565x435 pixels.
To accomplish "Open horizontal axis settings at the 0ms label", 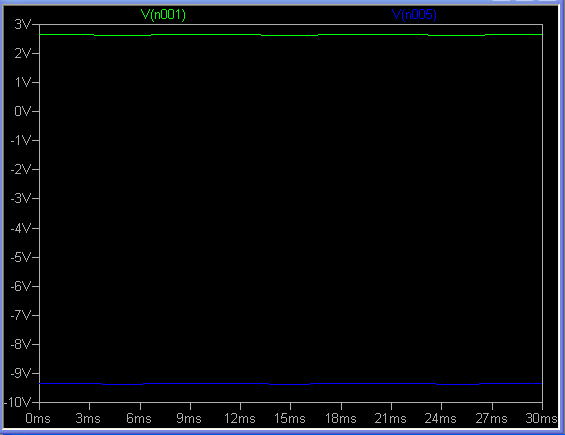I will pyautogui.click(x=38, y=418).
